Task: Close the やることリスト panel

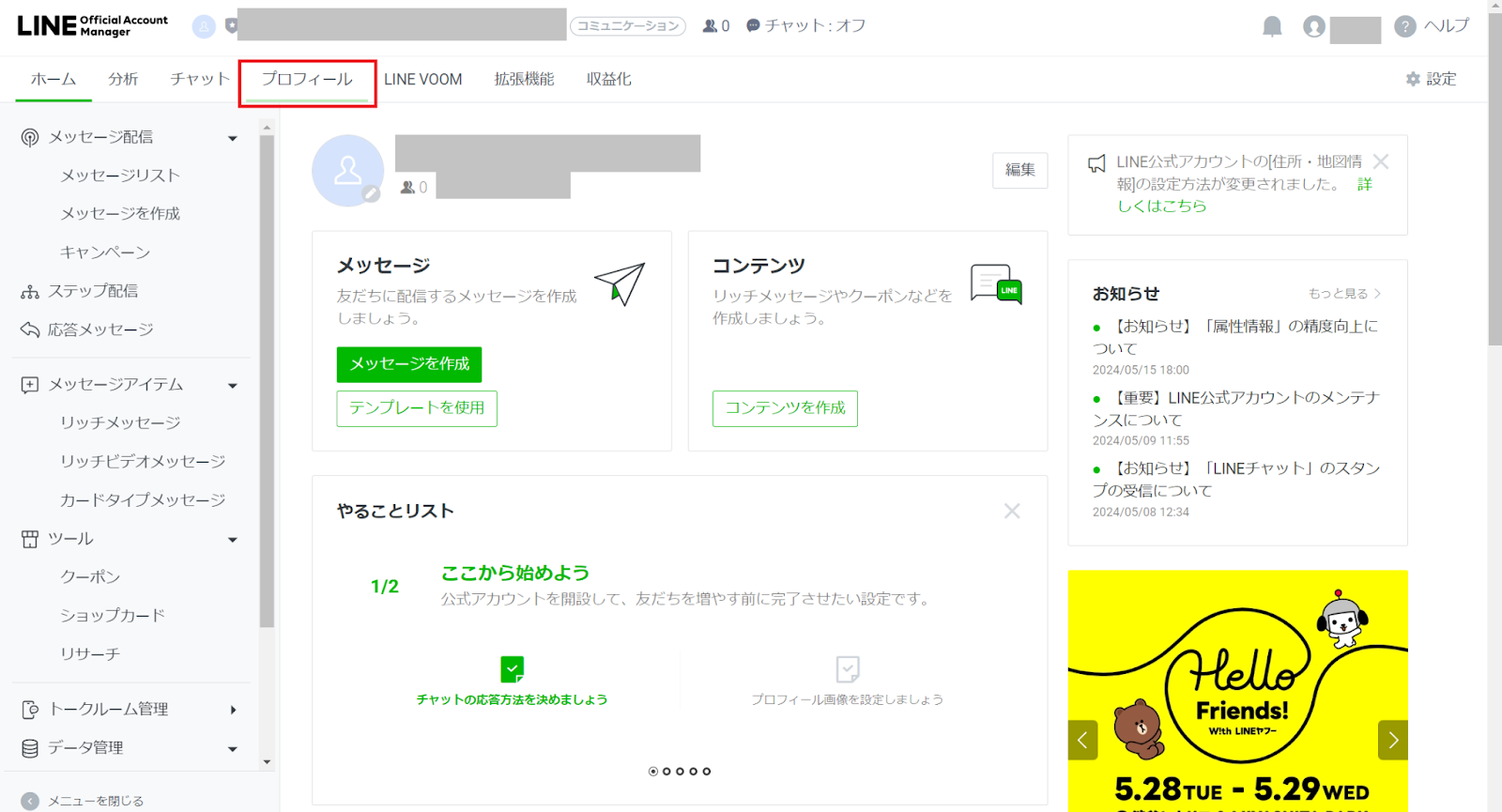Action: point(1012,511)
